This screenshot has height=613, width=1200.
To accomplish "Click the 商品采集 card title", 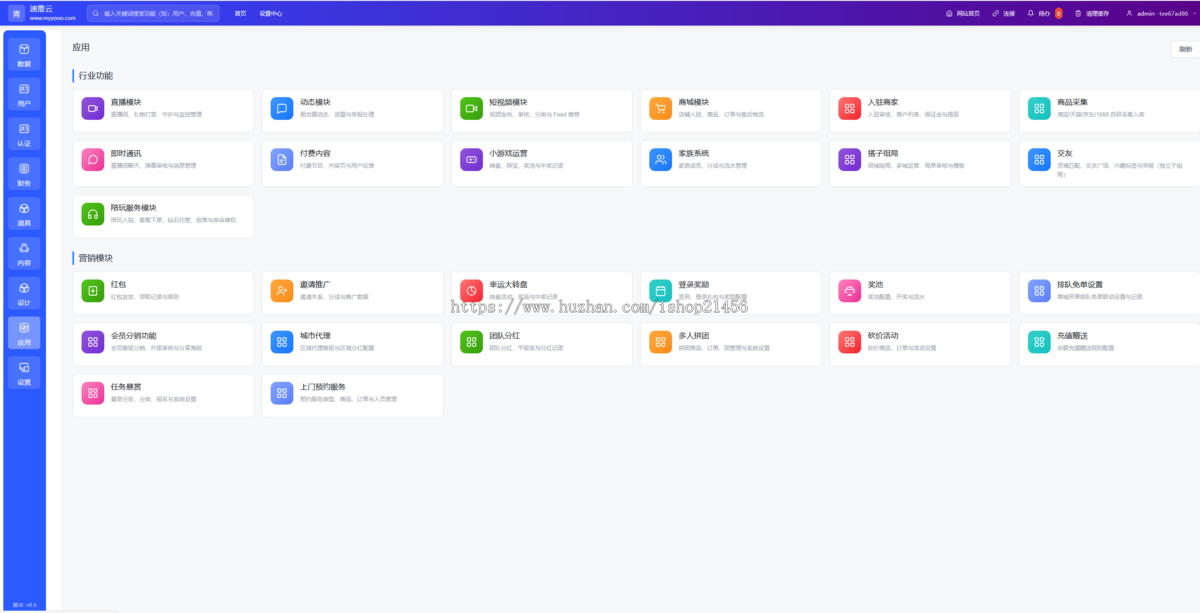I will pos(1072,102).
